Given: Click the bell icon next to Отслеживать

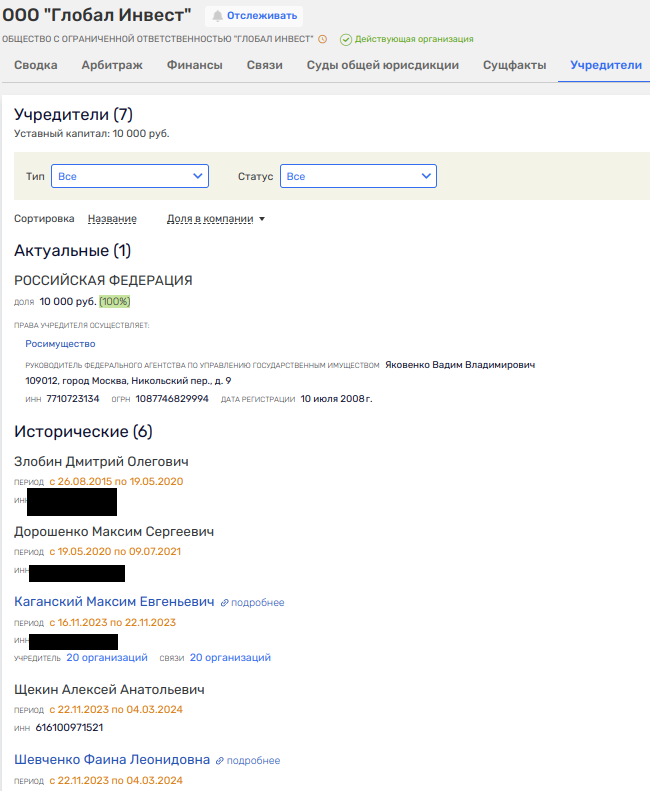Looking at the screenshot, I should [218, 16].
